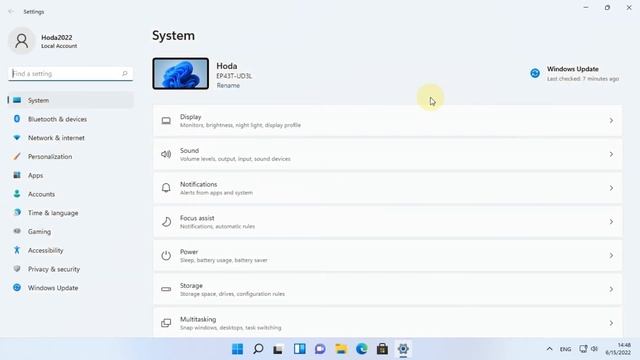The height and width of the screenshot is (360, 640).
Task: Expand the Notifications row chevron
Action: click(x=611, y=188)
